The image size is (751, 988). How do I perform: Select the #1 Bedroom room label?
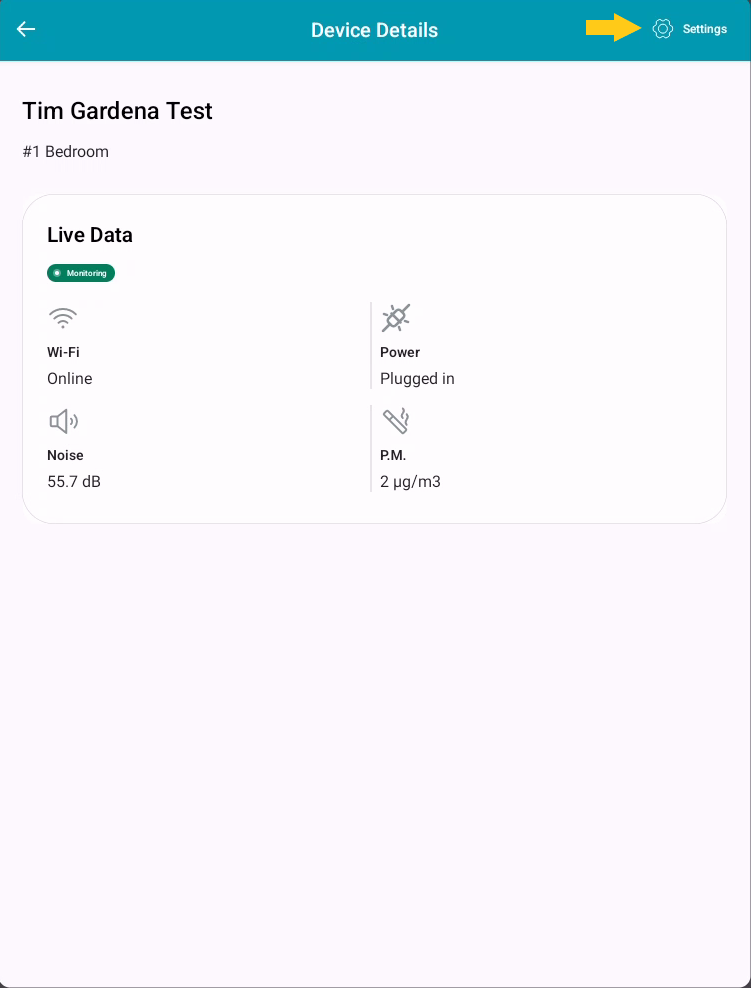tap(65, 151)
